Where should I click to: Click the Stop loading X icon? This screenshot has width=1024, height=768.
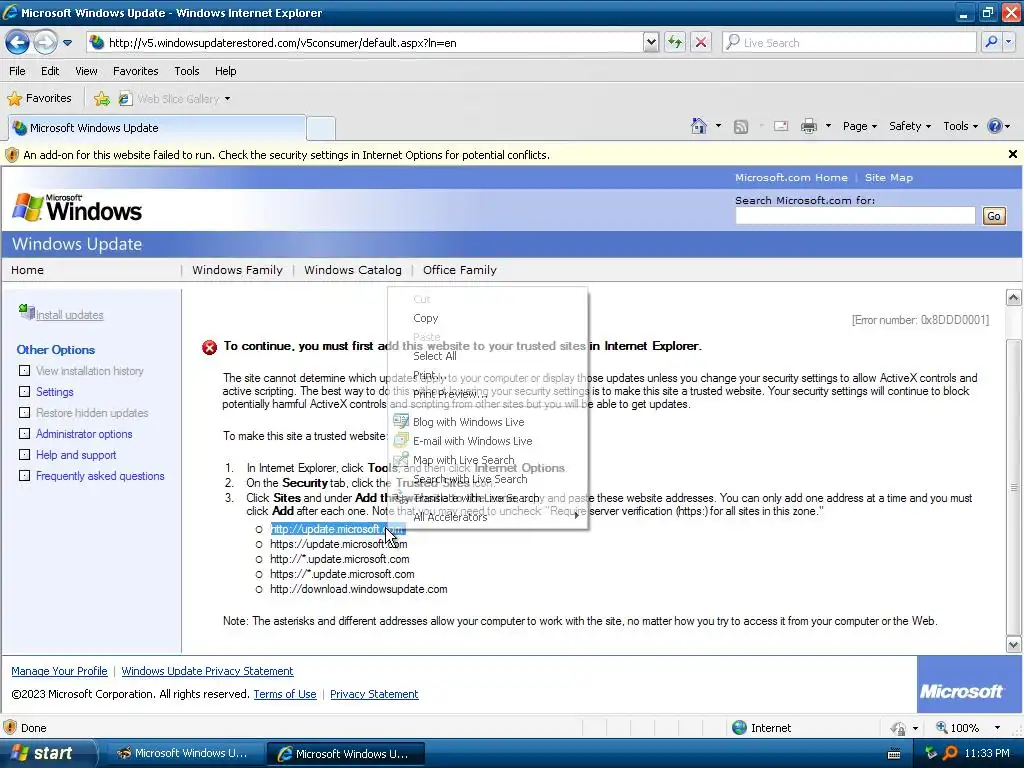click(x=701, y=42)
